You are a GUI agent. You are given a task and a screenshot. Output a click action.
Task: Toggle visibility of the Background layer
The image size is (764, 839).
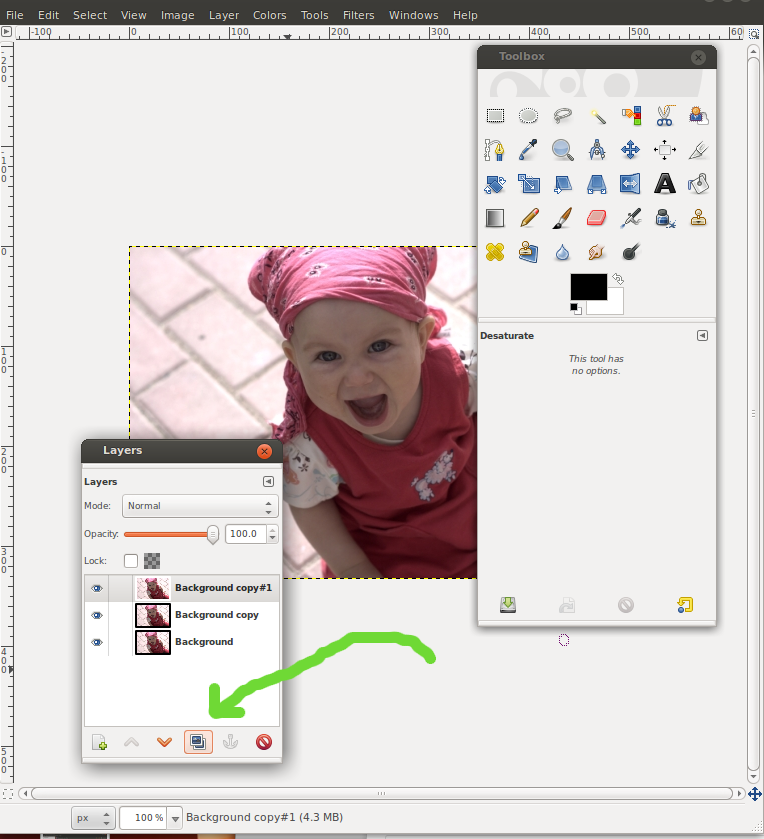coord(97,642)
